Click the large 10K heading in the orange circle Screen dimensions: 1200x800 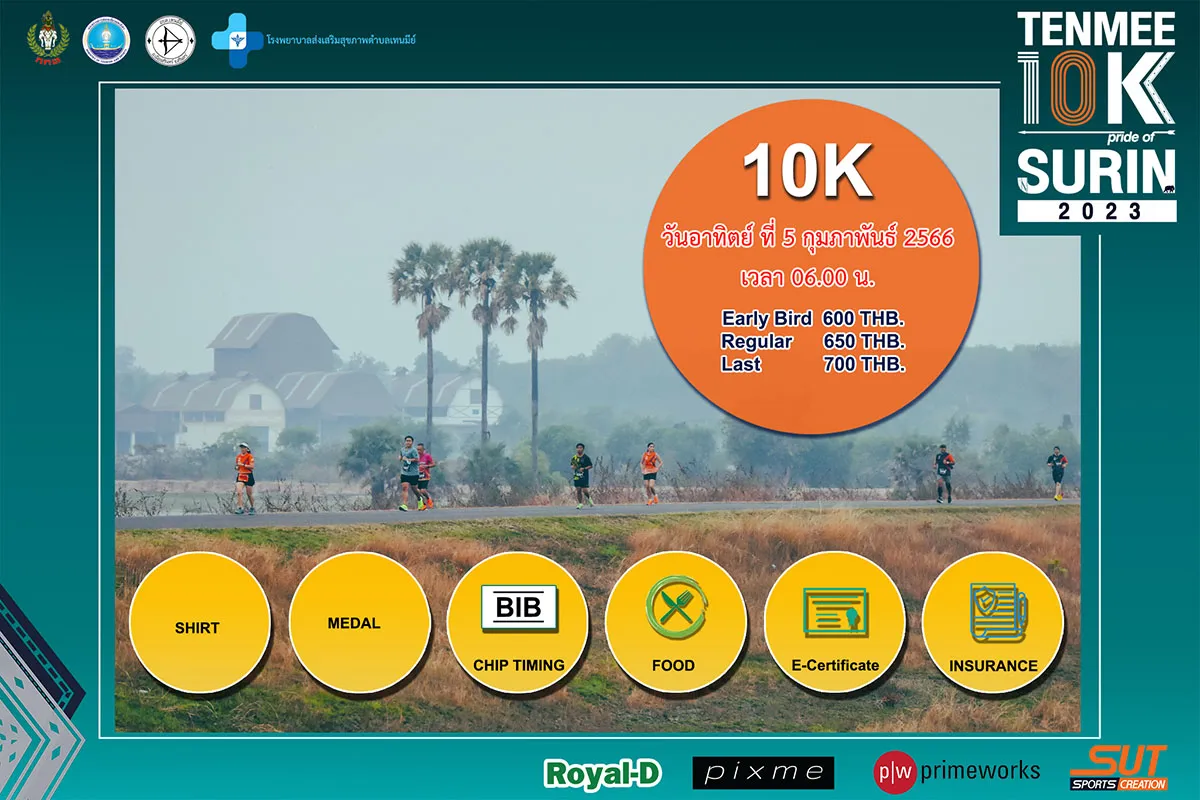coord(807,174)
